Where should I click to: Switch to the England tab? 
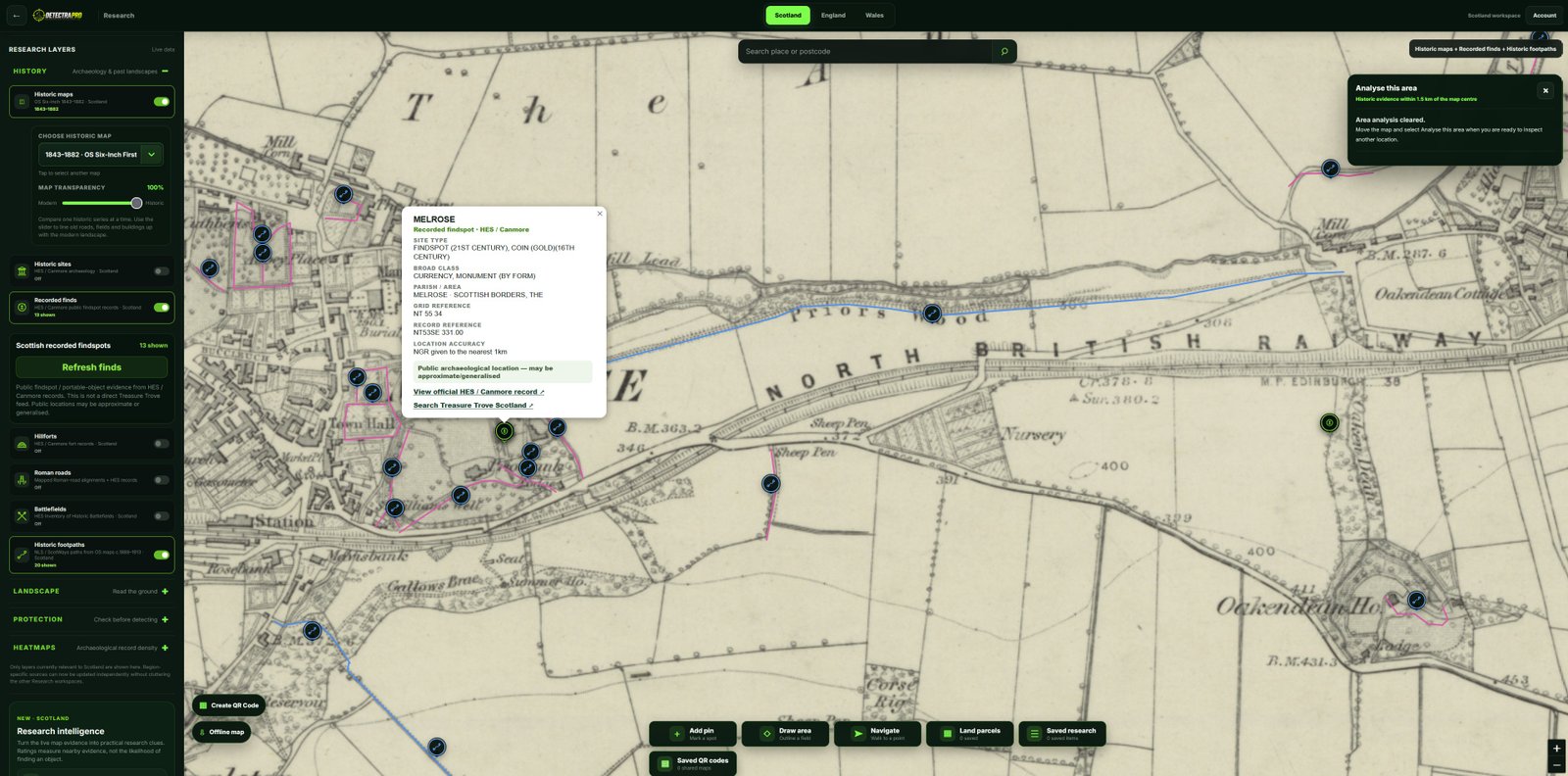pos(833,16)
